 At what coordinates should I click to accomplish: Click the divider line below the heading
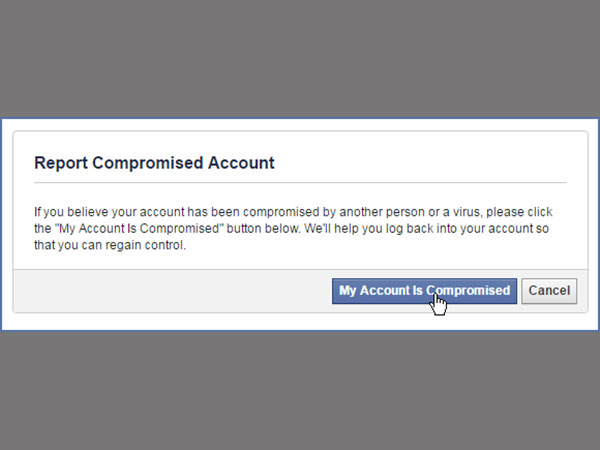300,183
